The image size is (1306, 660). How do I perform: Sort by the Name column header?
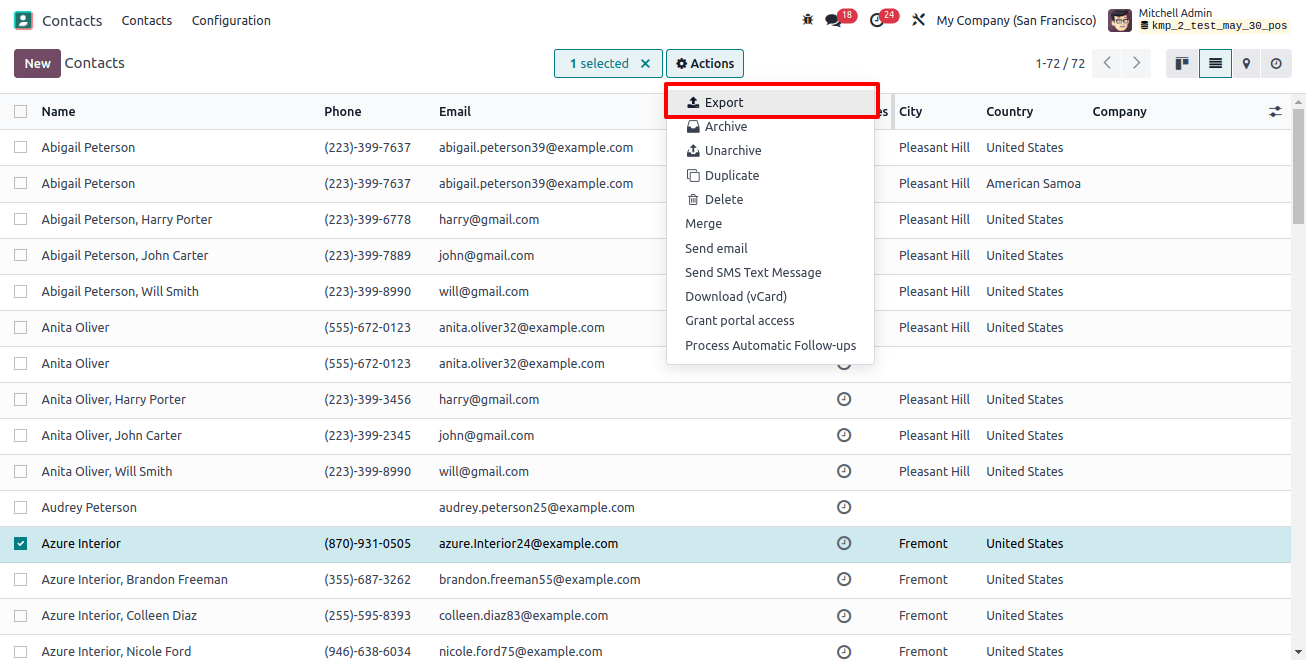(58, 112)
